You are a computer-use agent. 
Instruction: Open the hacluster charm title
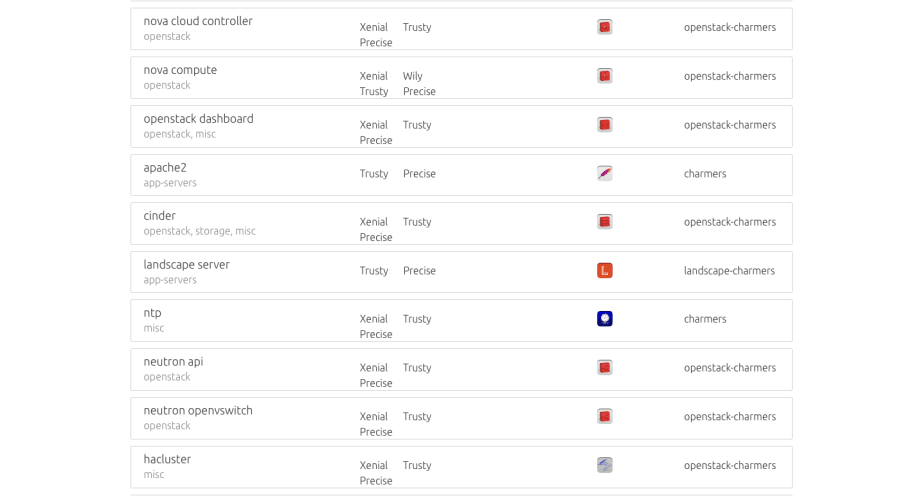pos(167,459)
